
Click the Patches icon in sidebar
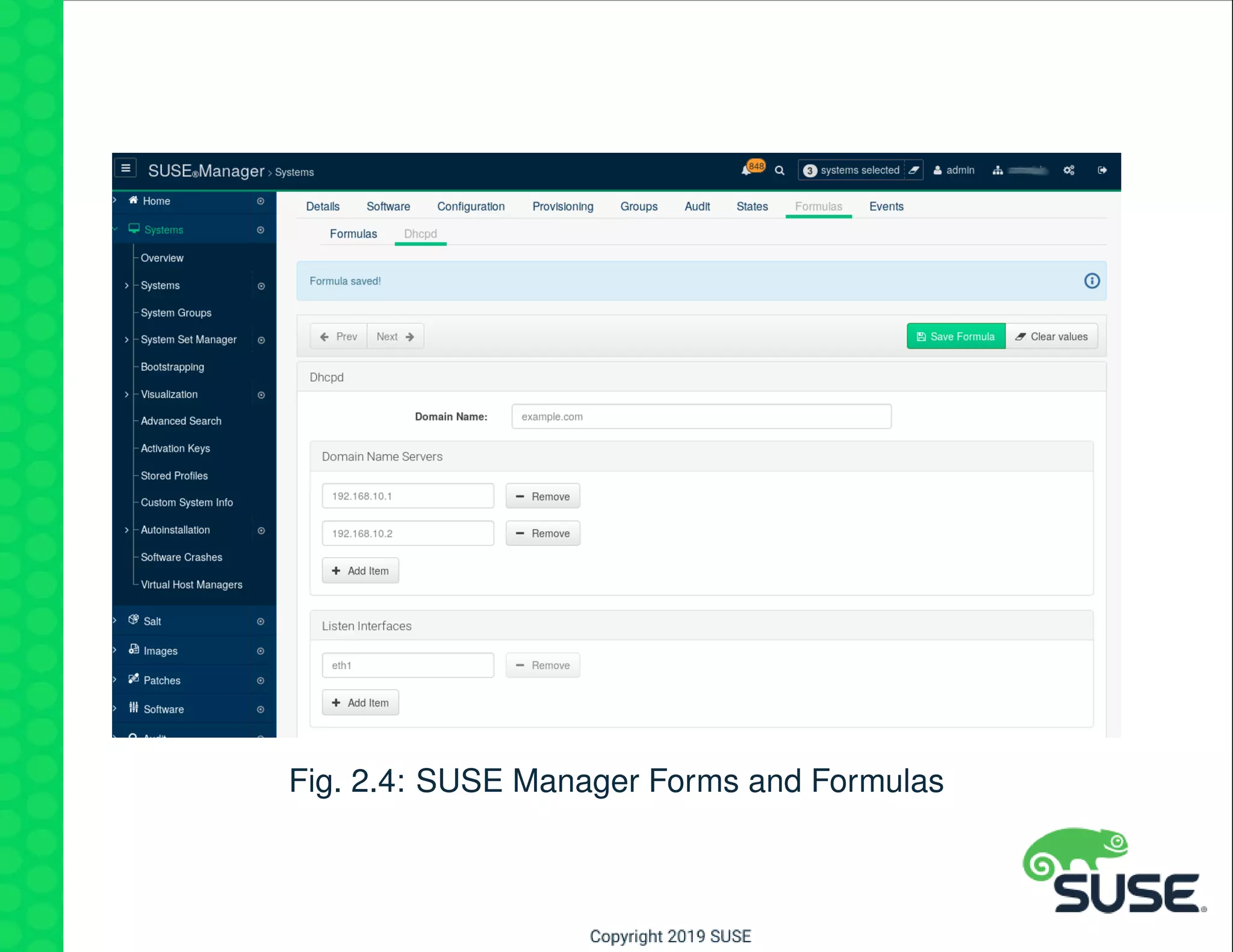[x=134, y=679]
